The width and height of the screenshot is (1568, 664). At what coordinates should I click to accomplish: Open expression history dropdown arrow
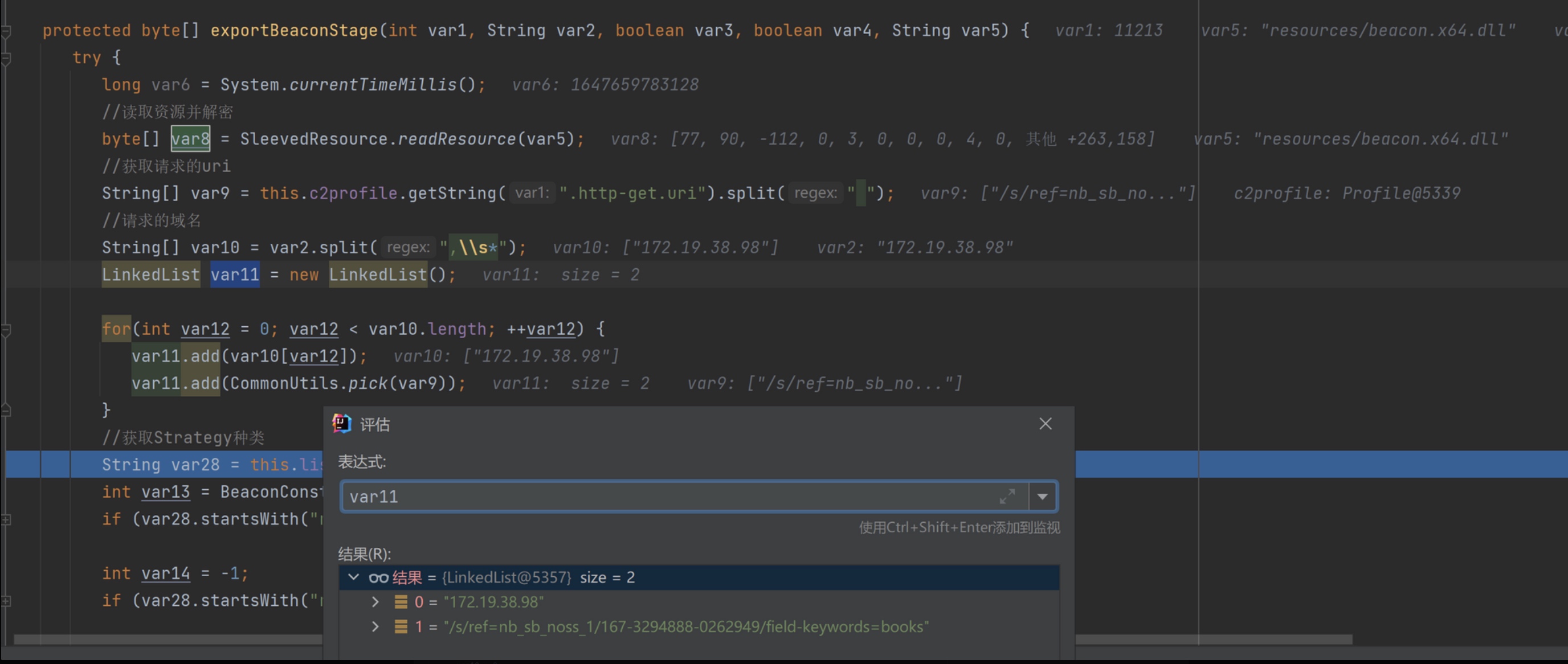[x=1043, y=497]
